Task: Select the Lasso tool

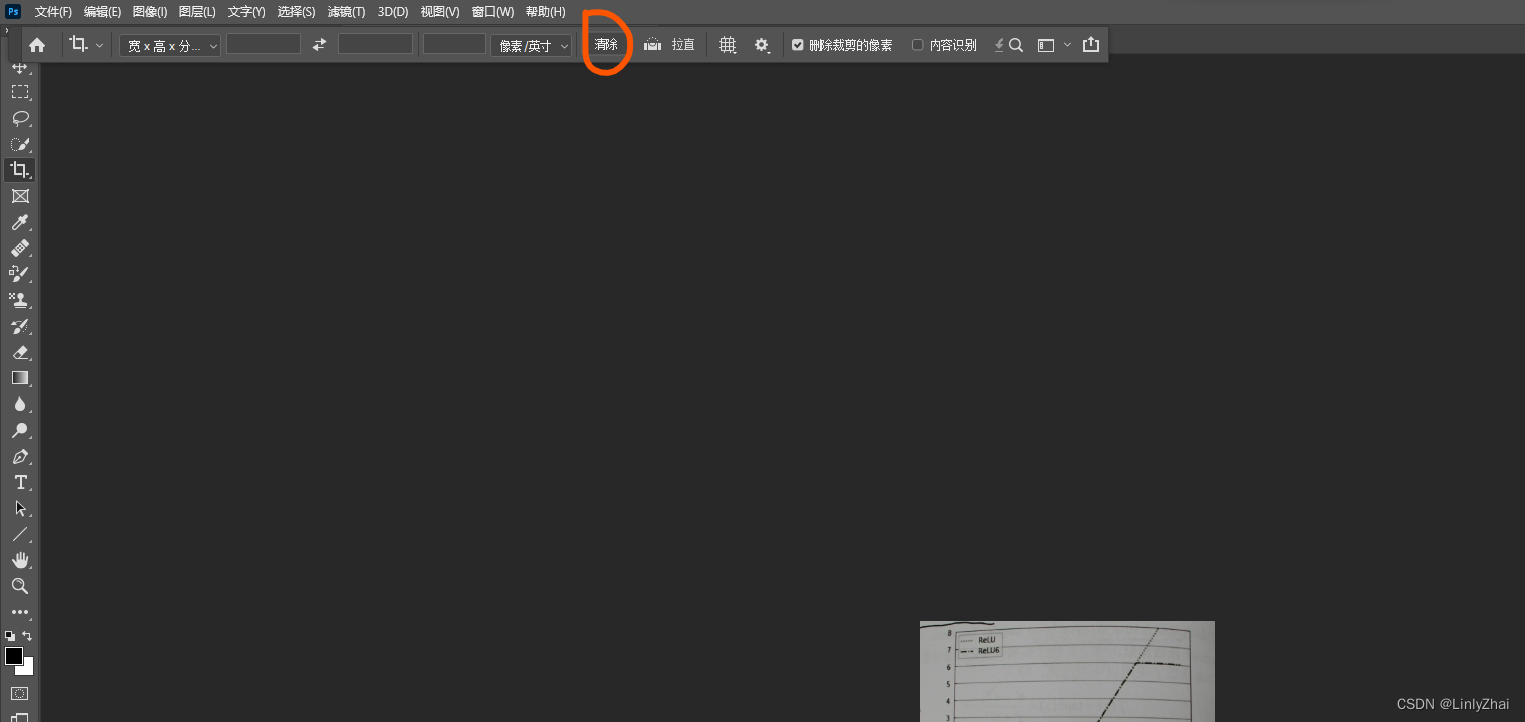Action: point(20,118)
